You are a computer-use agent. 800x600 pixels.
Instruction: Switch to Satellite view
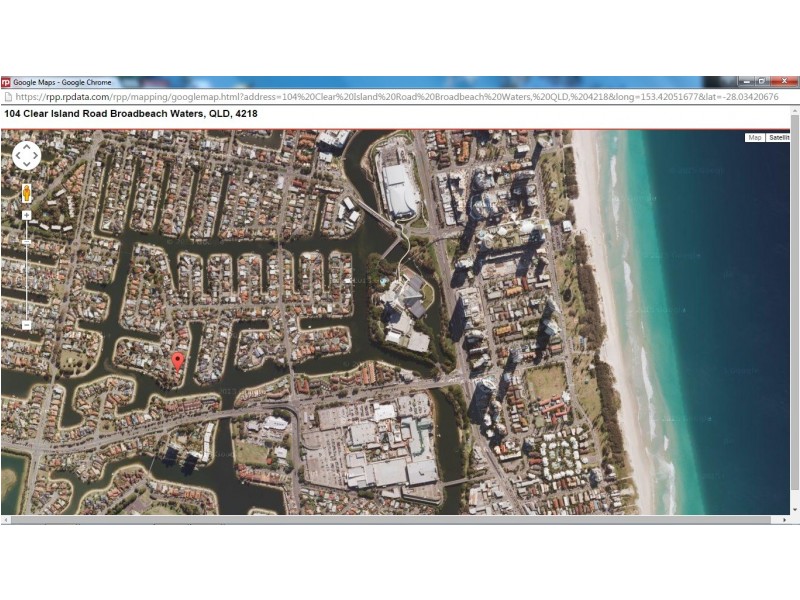click(x=780, y=138)
